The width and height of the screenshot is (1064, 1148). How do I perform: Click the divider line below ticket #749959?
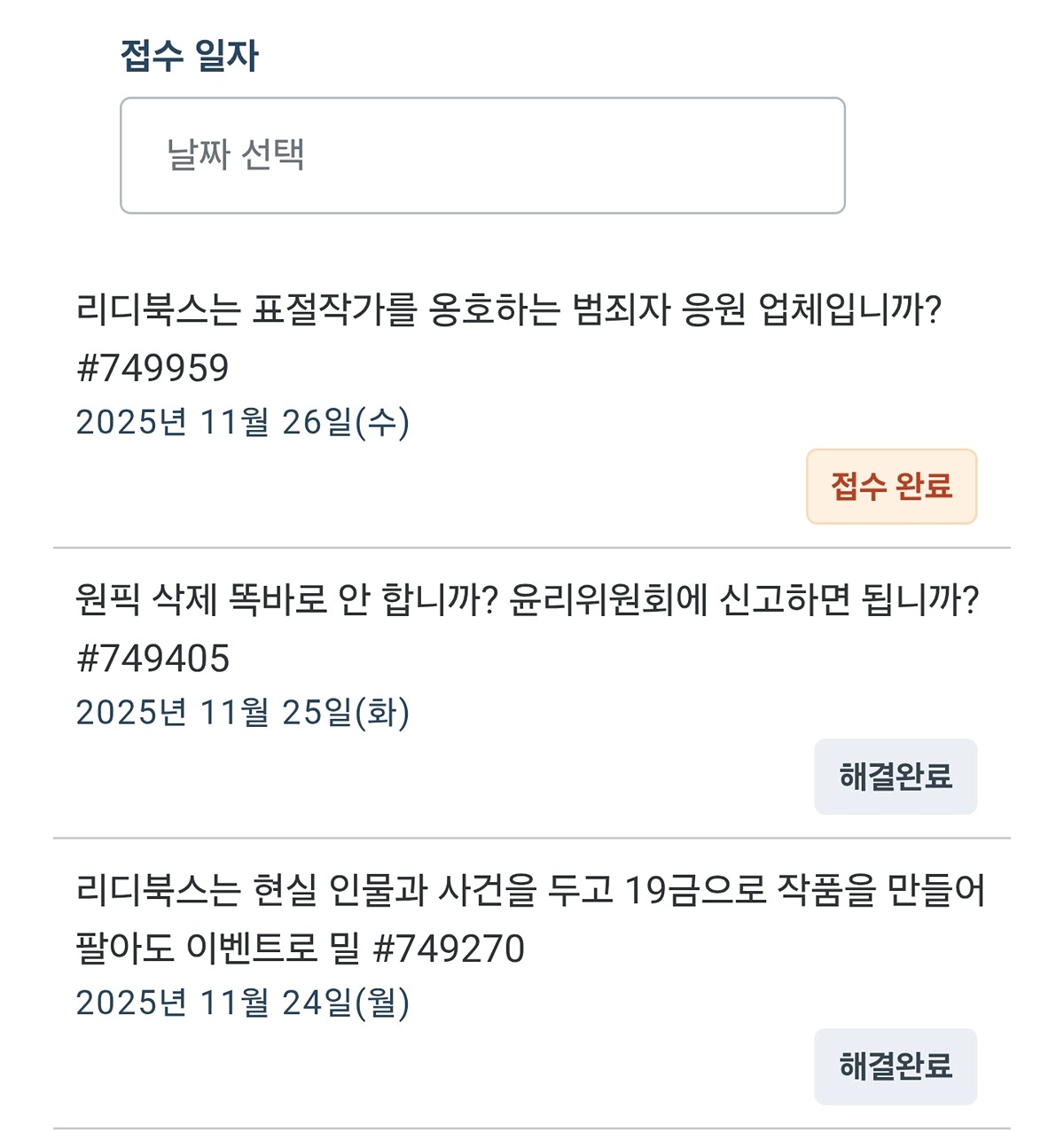532,548
